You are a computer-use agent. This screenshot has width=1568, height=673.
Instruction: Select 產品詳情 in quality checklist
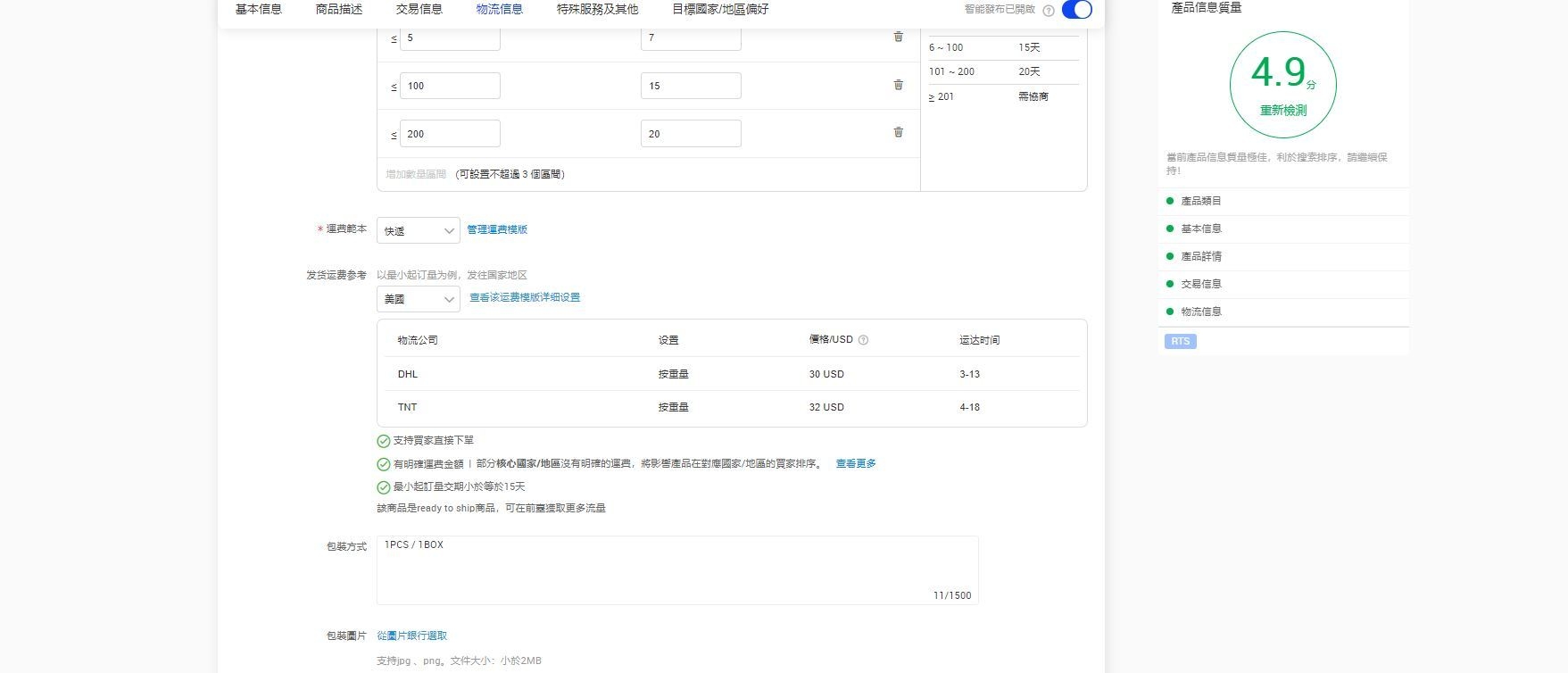pos(1201,256)
